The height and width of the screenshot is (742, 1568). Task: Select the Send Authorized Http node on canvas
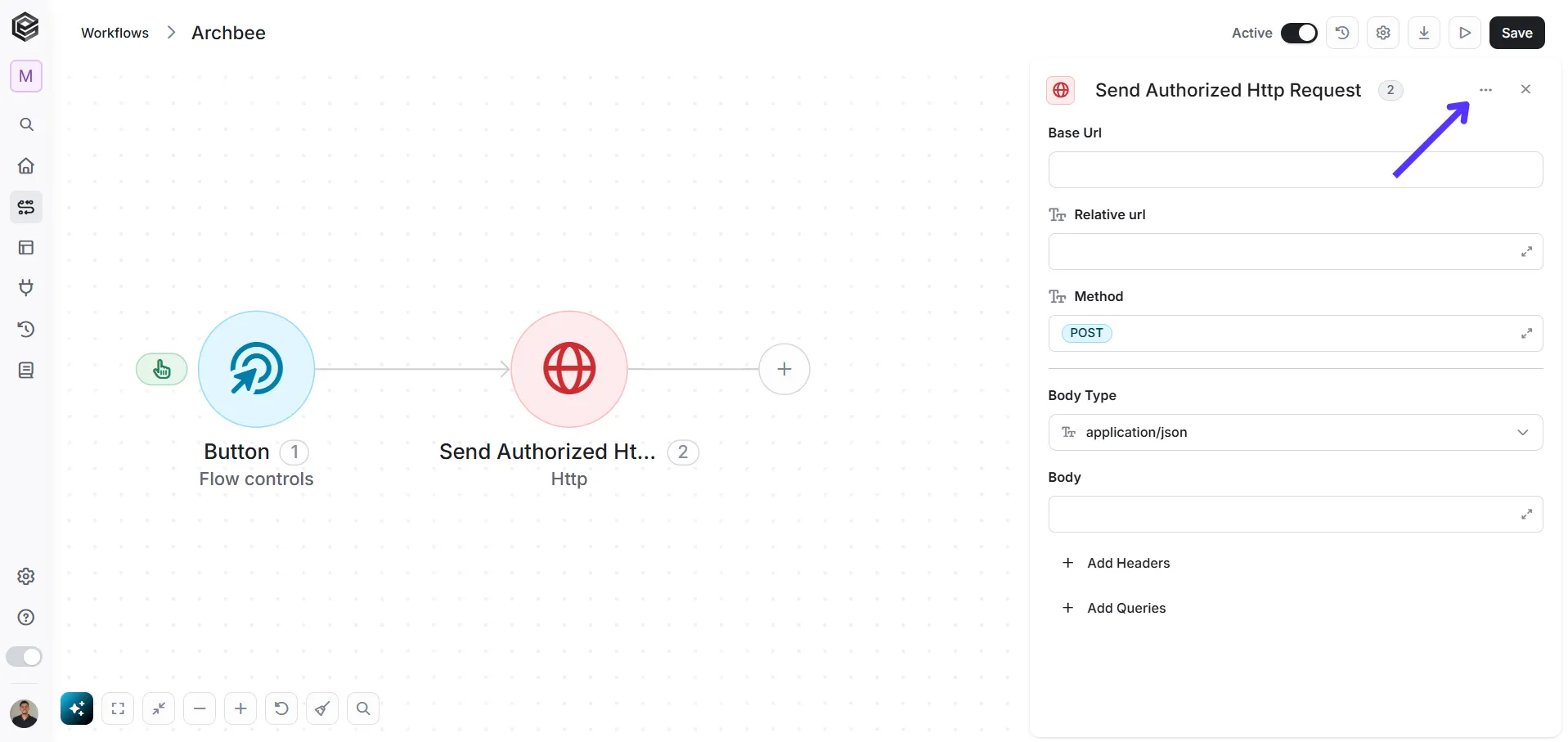[569, 369]
